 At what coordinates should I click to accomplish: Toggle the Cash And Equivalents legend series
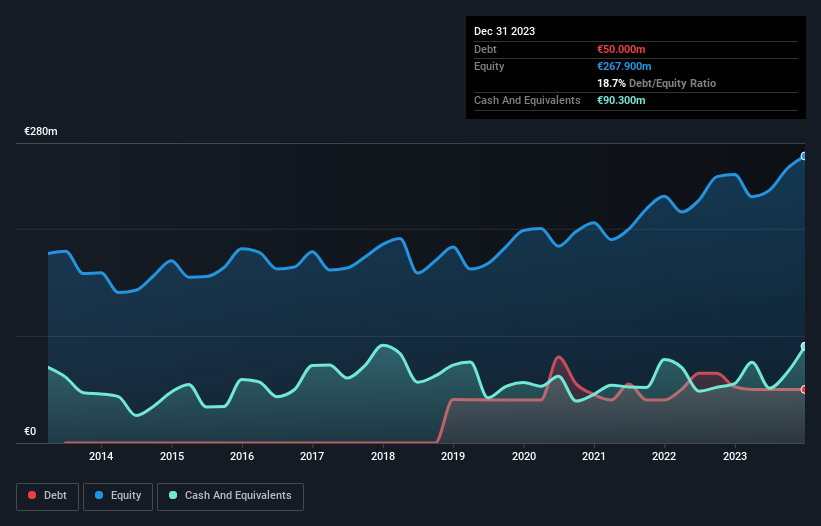[x=230, y=496]
